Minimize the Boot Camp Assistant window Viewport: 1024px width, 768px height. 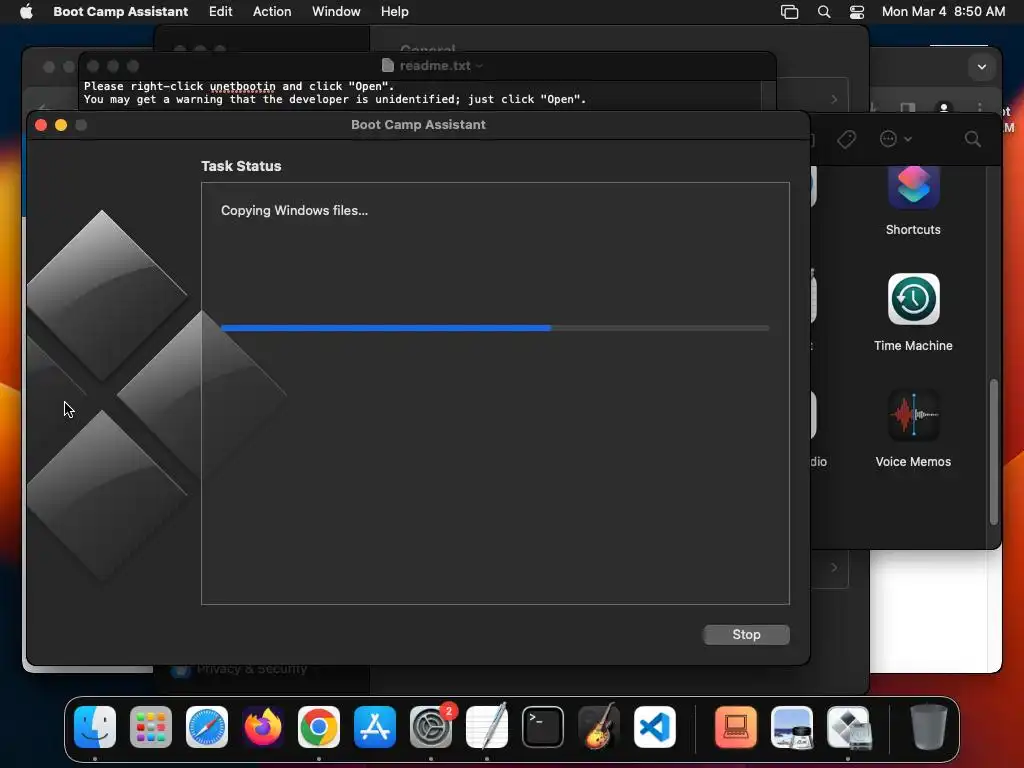[x=61, y=125]
